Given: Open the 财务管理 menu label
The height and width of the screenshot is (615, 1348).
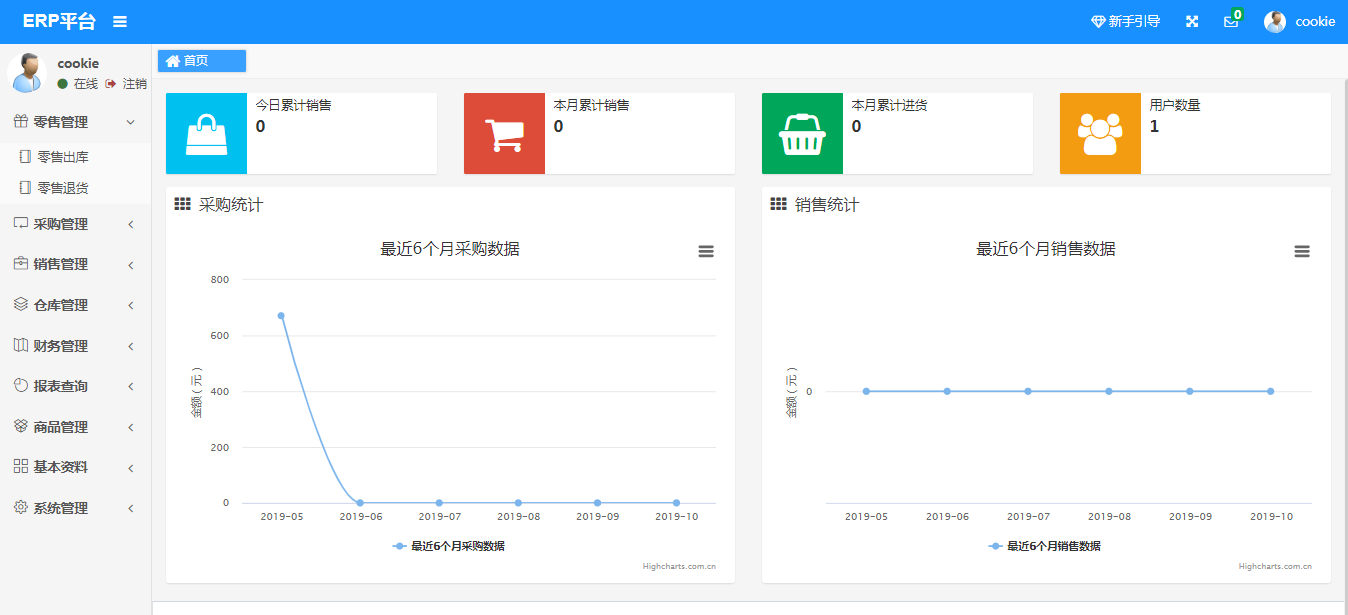Looking at the screenshot, I should coord(61,346).
